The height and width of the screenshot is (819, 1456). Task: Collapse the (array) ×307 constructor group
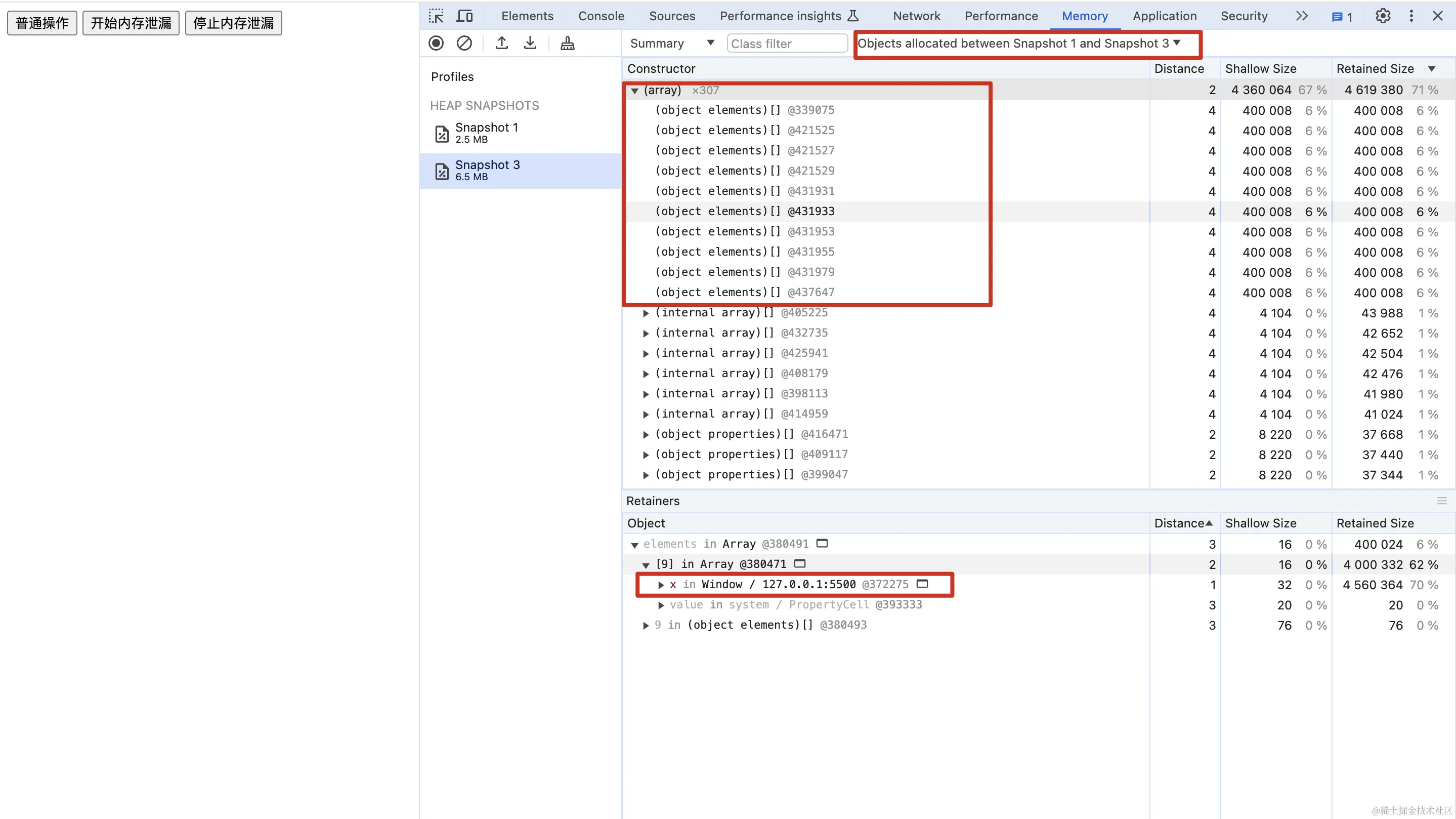pos(635,91)
